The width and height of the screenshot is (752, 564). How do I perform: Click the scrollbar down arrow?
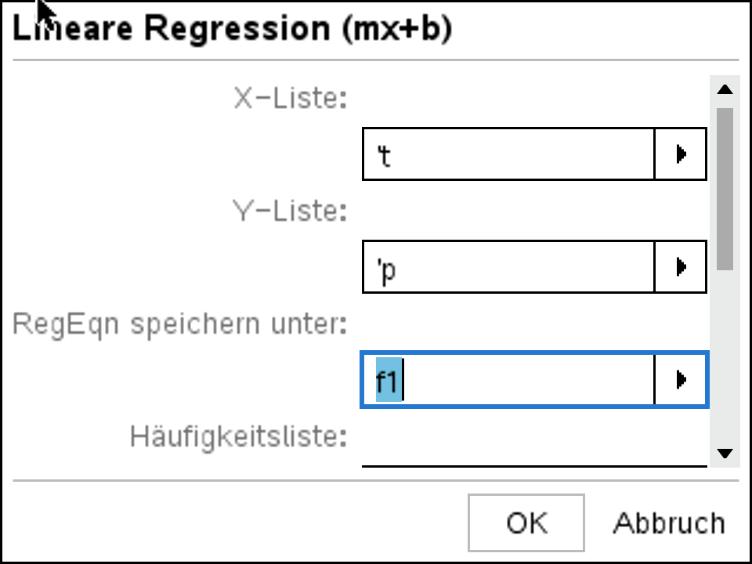[725, 453]
